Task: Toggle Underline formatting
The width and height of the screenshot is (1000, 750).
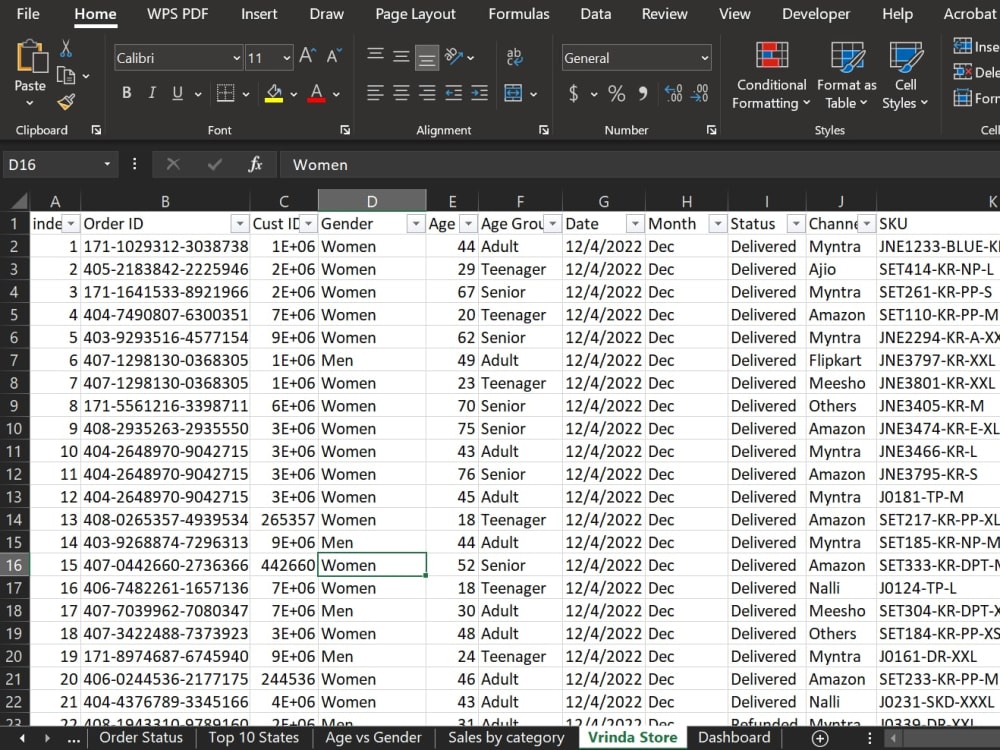Action: 177,93
